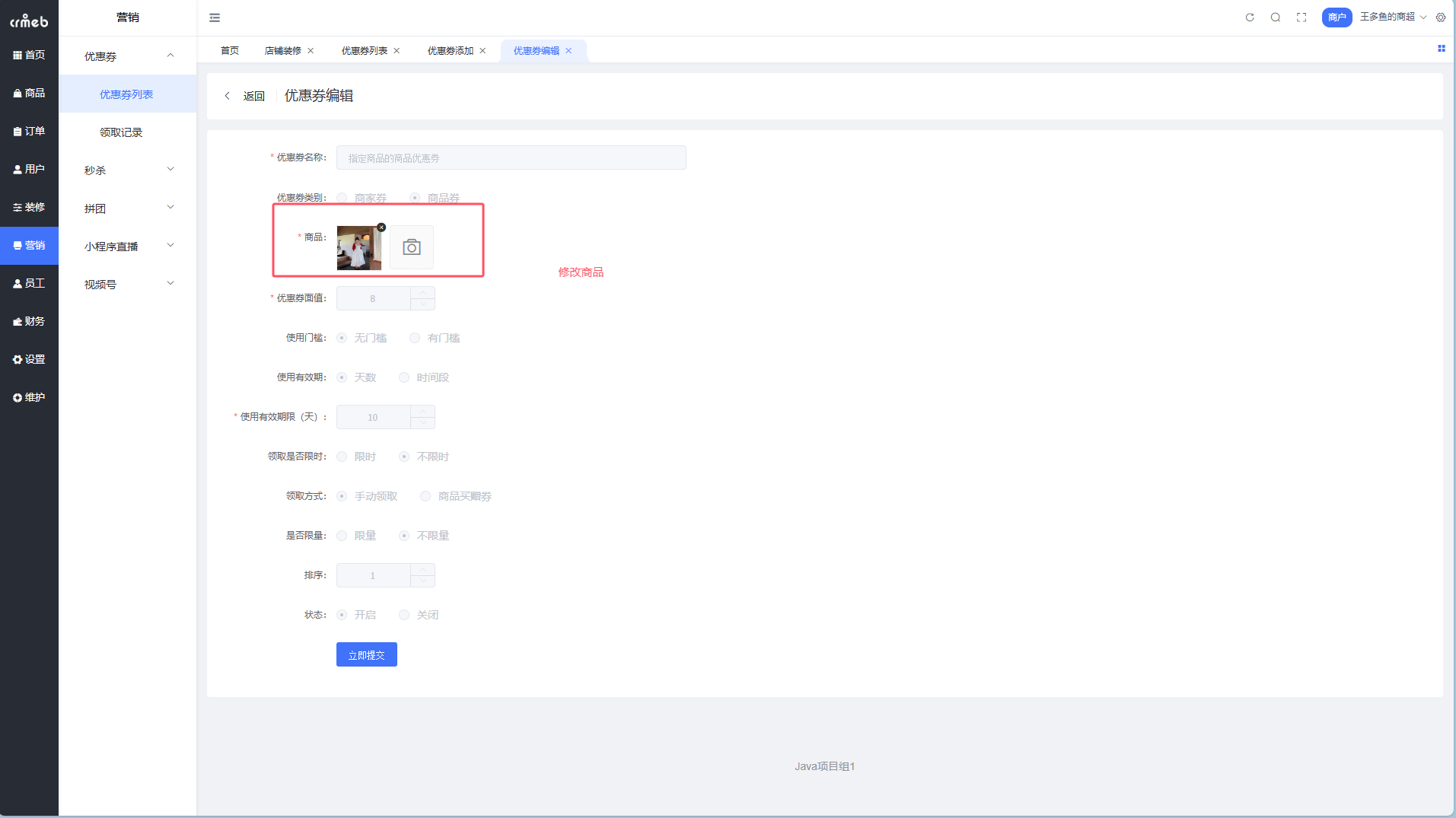This screenshot has height=818, width=1456.
Task: Toggle fullscreen mode icon
Action: click(1301, 18)
